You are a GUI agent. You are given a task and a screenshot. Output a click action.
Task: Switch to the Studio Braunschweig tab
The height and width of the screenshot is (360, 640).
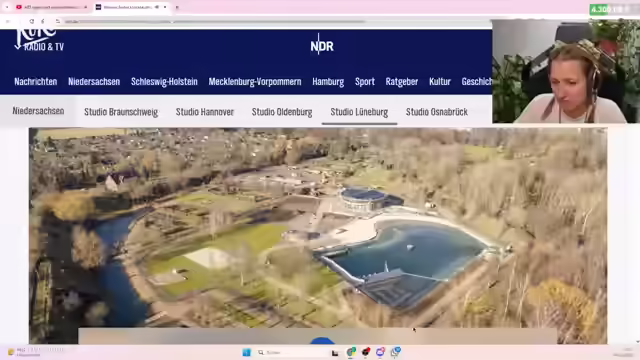point(121,112)
